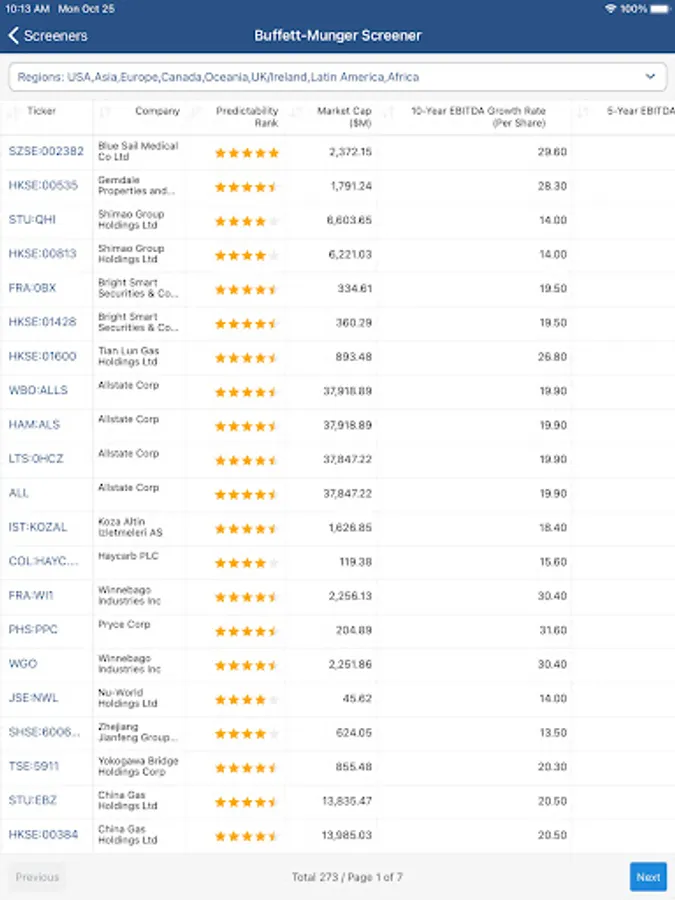Open ticker HKSE:01600

[42, 356]
